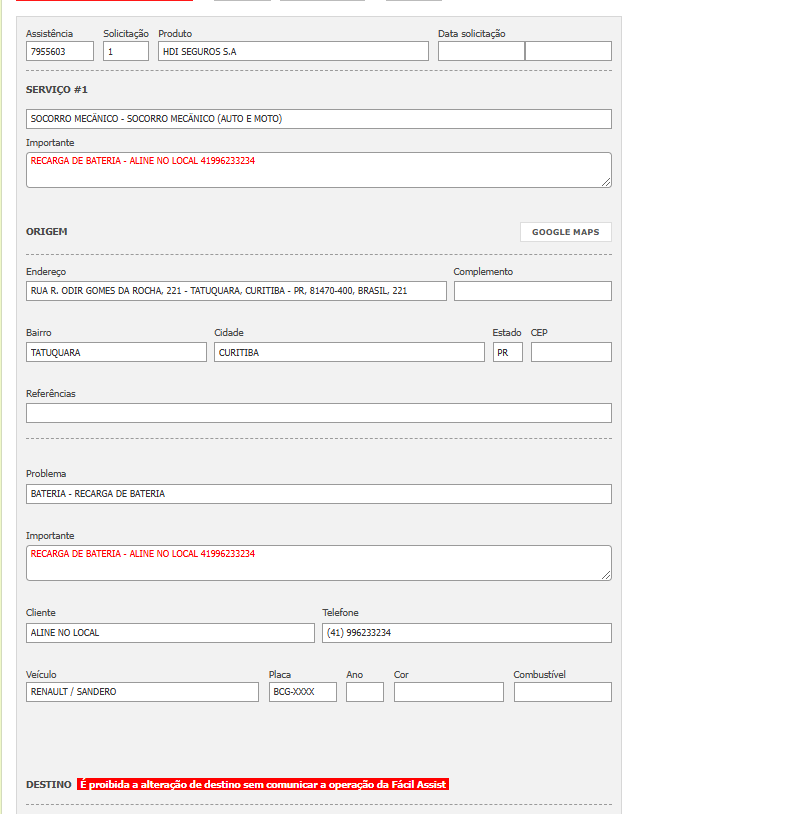Click the Cidade field showing CURITIBA
The height and width of the screenshot is (814, 801).
pos(349,352)
